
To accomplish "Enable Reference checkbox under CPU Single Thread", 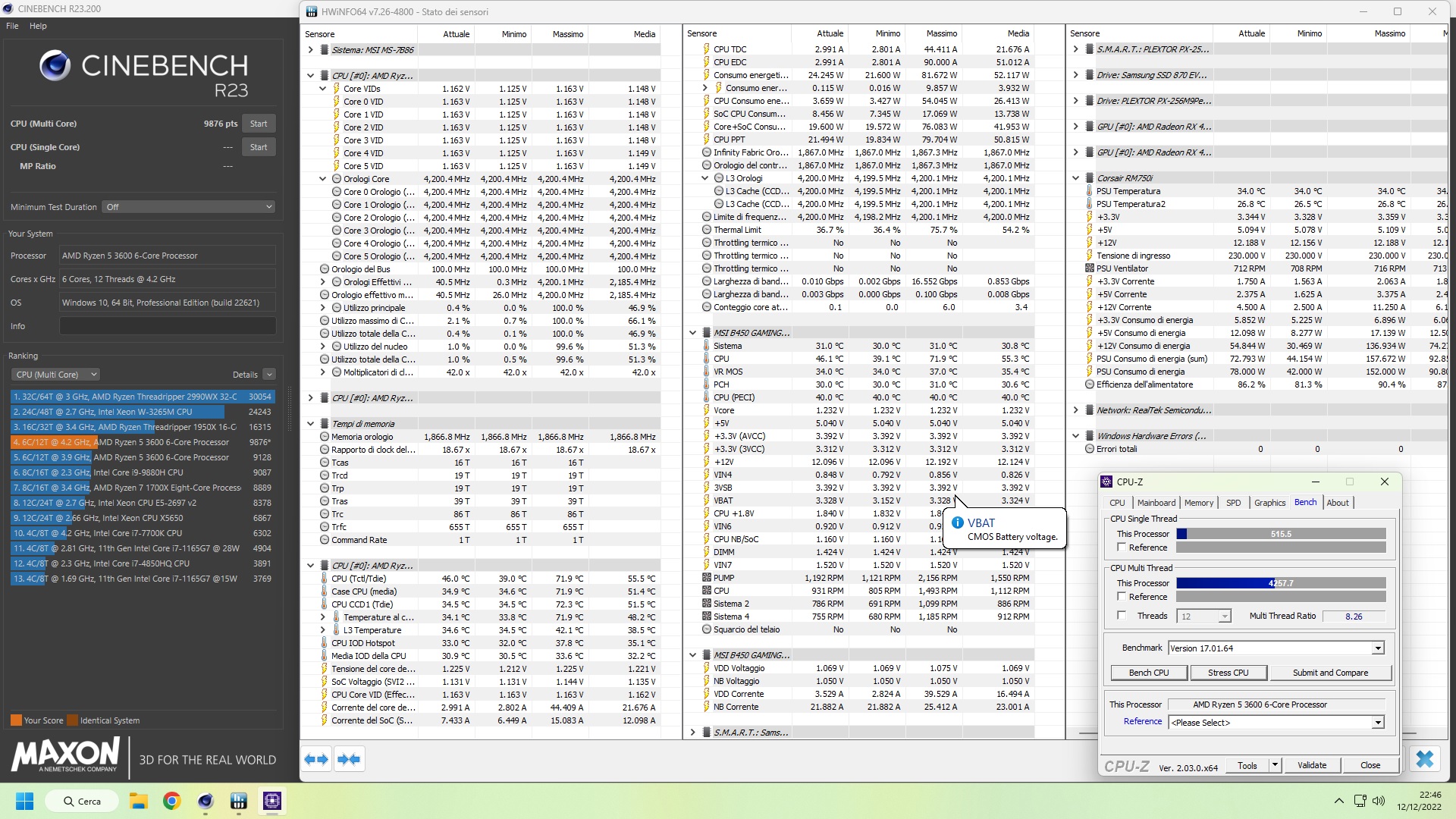I will (x=1122, y=547).
